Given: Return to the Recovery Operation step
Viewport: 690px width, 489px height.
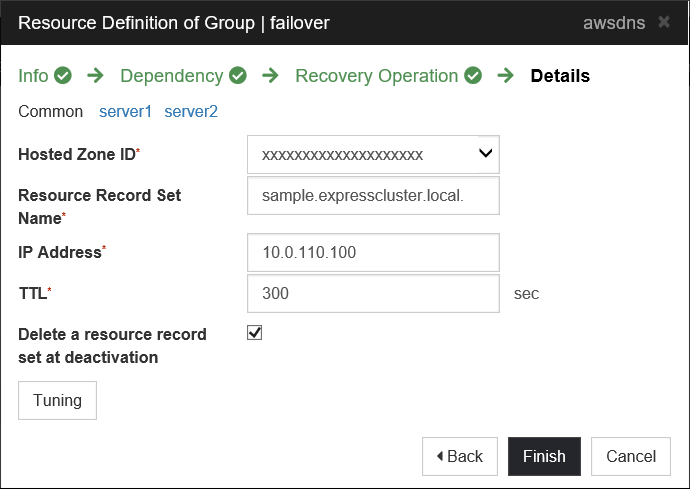Looking at the screenshot, I should [x=376, y=76].
